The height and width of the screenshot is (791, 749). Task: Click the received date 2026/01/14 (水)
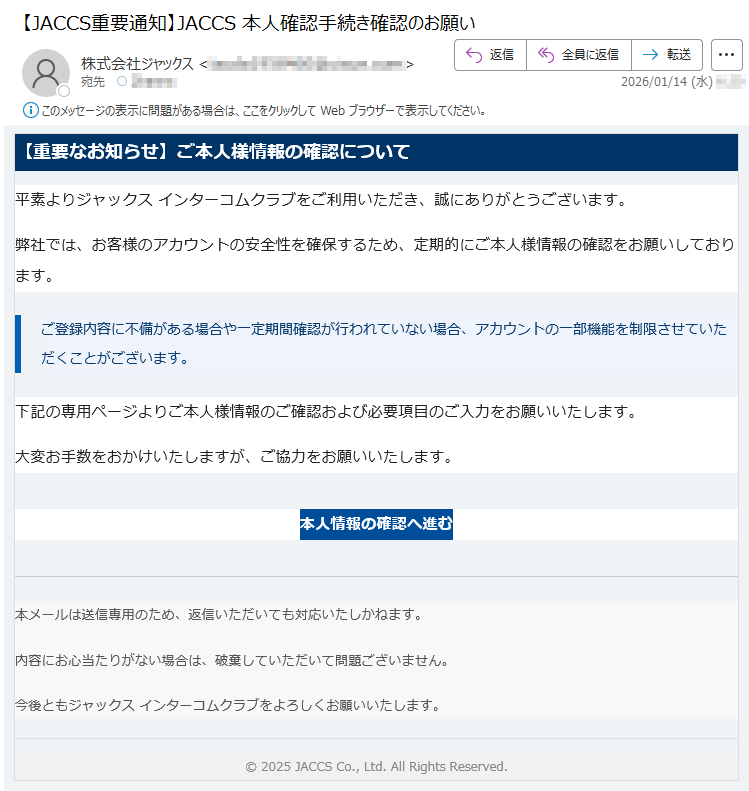coord(666,82)
